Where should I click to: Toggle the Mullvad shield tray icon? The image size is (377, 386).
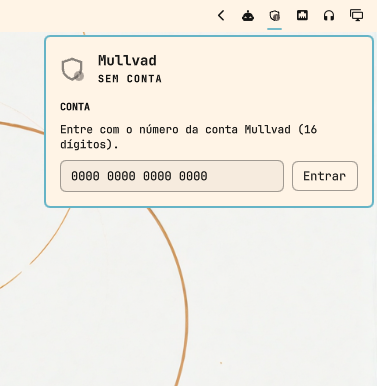point(275,16)
